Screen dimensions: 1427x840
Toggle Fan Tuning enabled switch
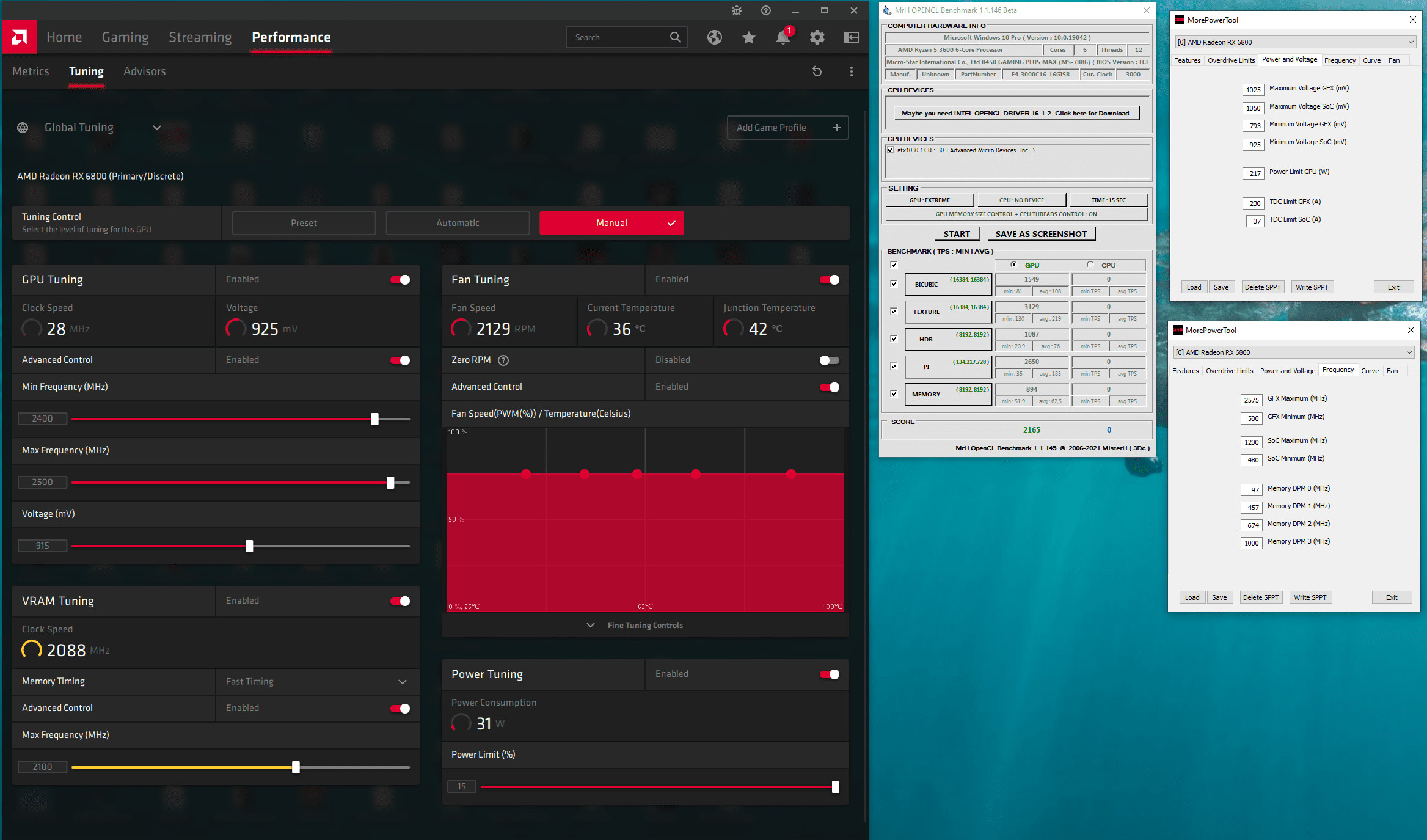(x=830, y=280)
